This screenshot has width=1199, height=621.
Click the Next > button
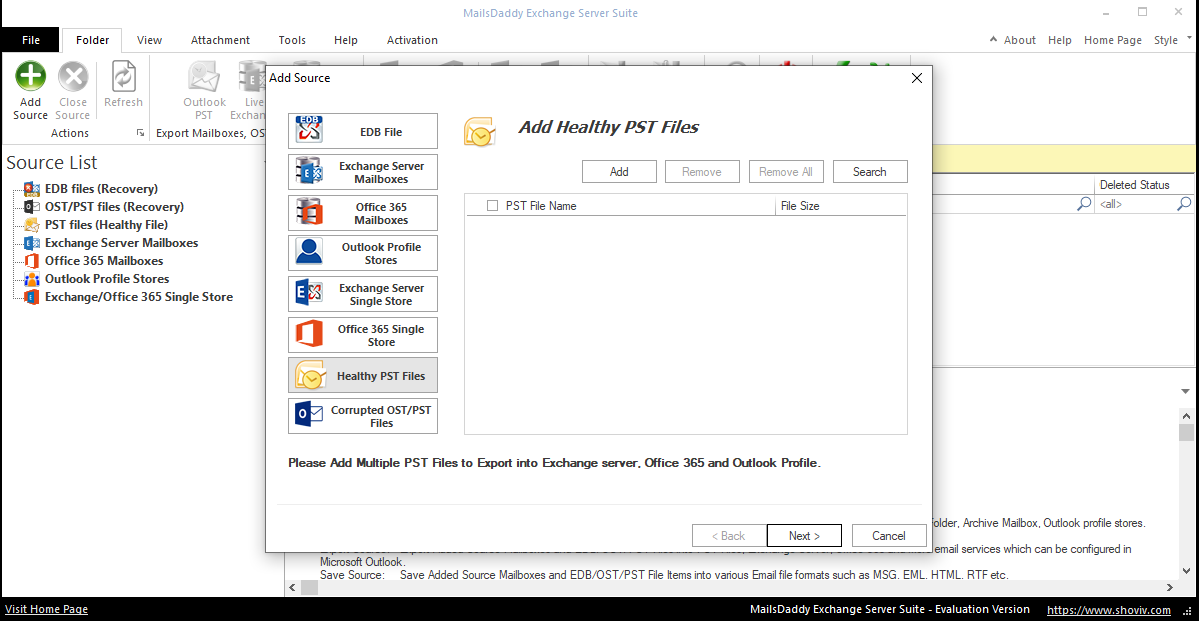(x=804, y=535)
